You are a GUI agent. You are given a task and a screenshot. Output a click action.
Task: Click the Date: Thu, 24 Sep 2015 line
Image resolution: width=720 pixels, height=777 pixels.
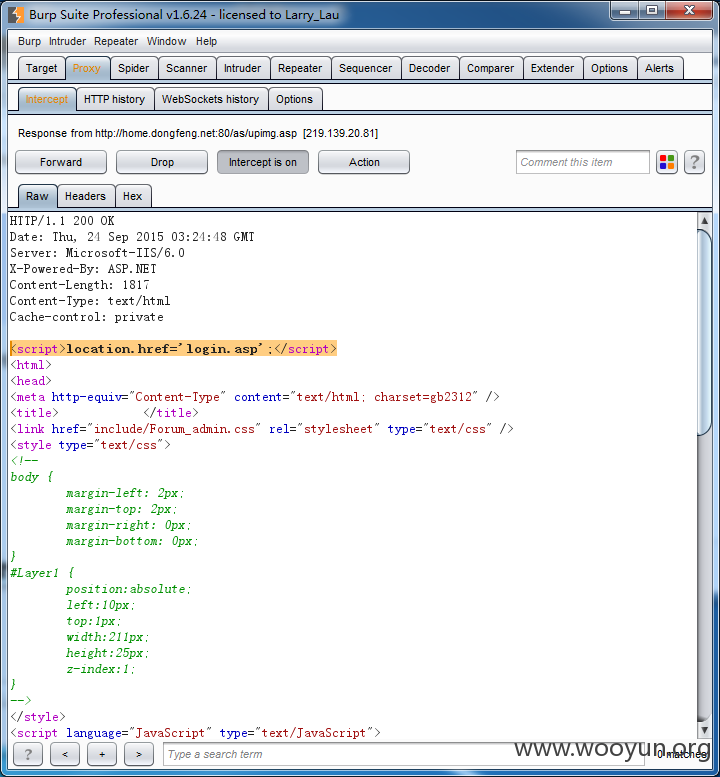coord(132,237)
